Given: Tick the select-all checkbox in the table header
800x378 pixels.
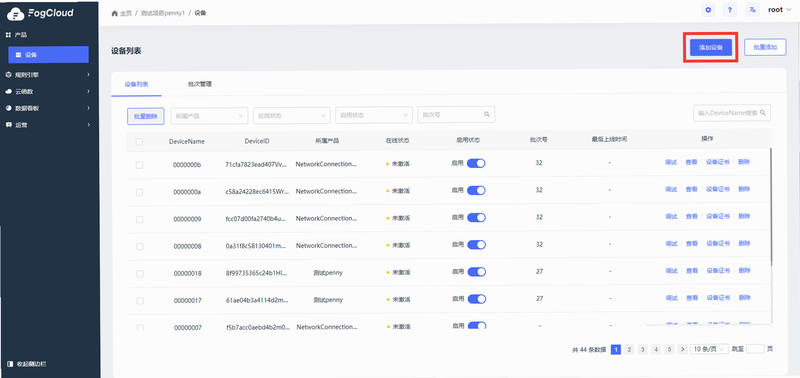Looking at the screenshot, I should pyautogui.click(x=139, y=142).
